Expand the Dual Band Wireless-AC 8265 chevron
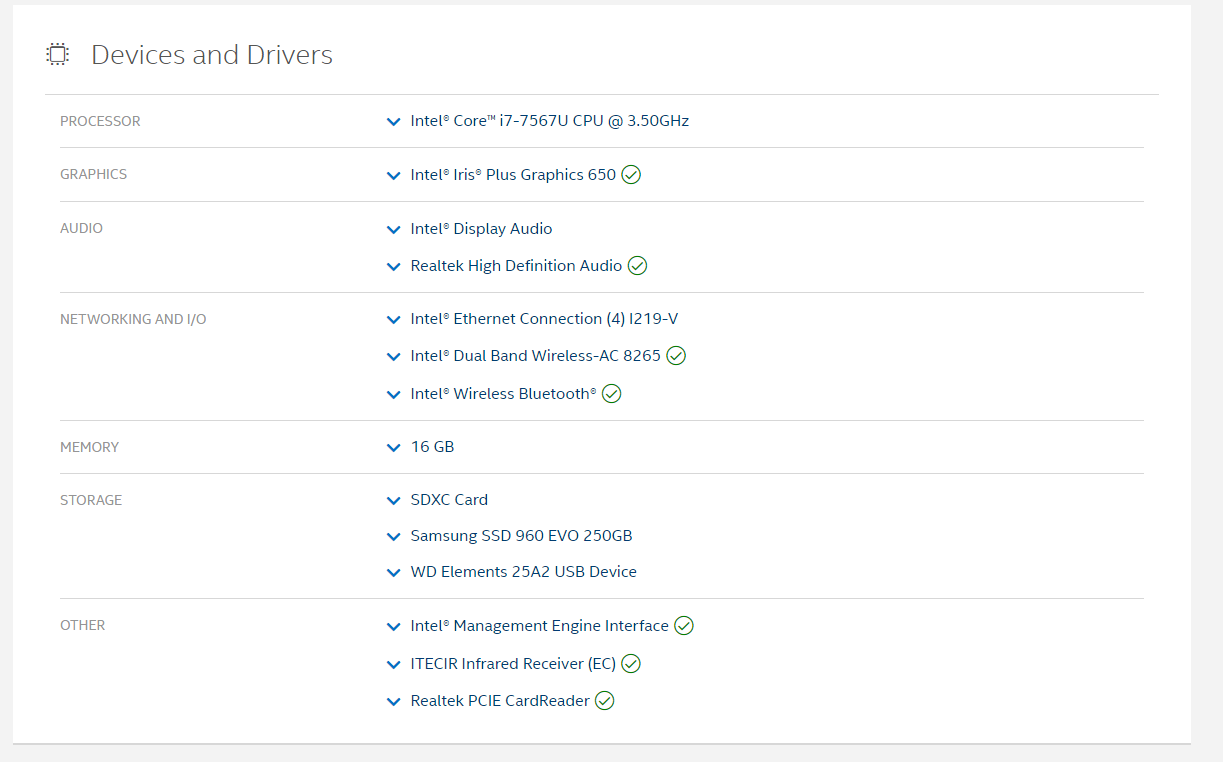Image resolution: width=1223 pixels, height=762 pixels. click(x=393, y=357)
